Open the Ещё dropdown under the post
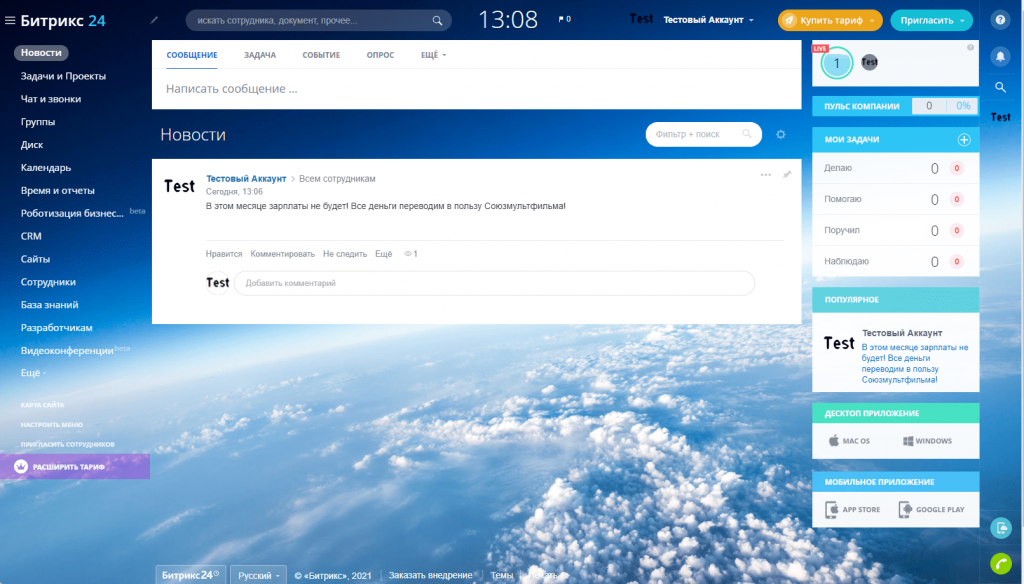1024x584 pixels. pyautogui.click(x=383, y=253)
